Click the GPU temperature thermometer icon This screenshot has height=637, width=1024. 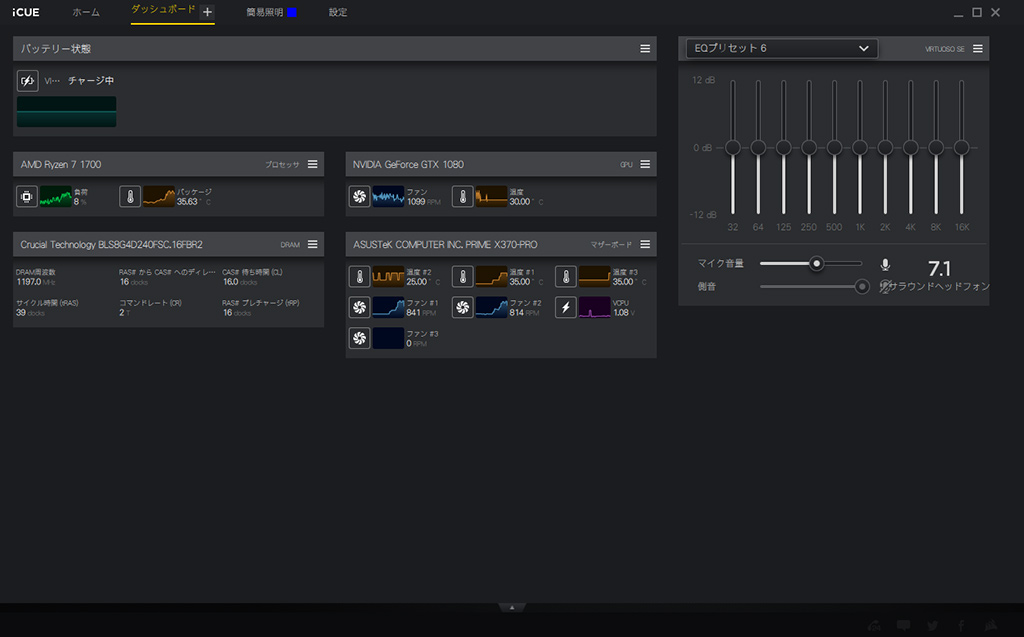tap(463, 197)
